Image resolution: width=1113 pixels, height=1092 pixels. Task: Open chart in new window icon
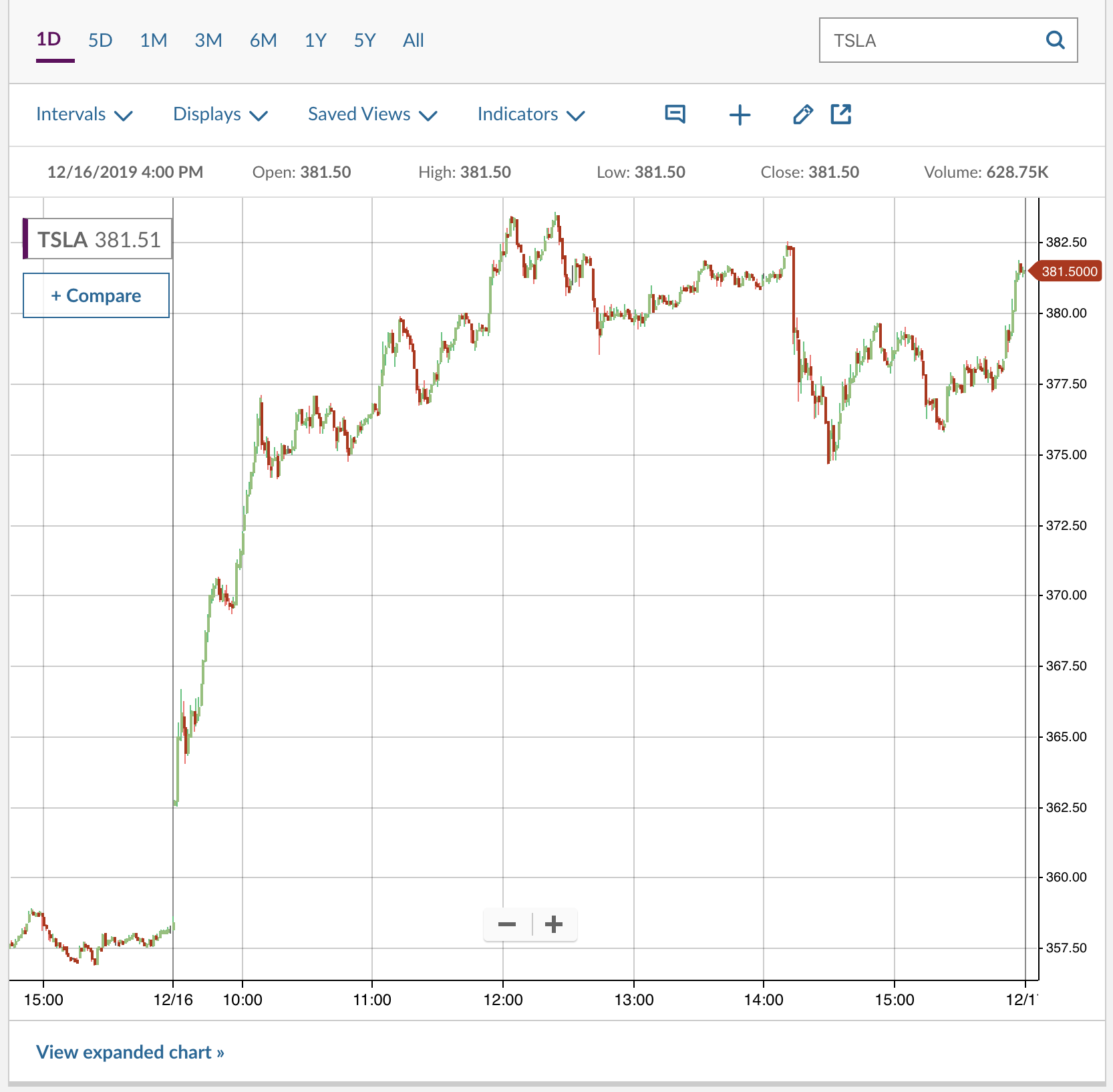tap(840, 114)
